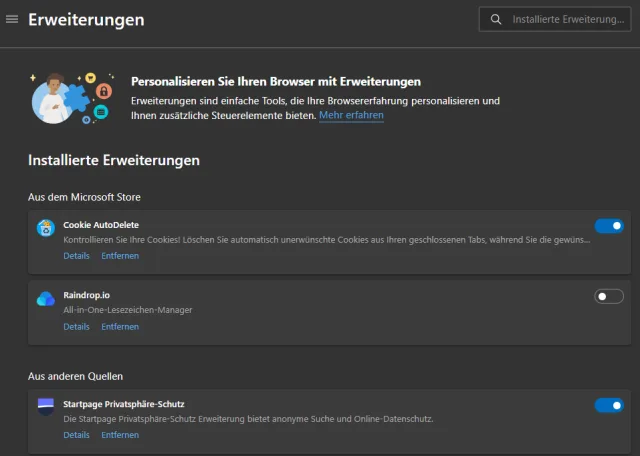
Task: Open the hamburger navigation menu
Action: pyautogui.click(x=12, y=19)
